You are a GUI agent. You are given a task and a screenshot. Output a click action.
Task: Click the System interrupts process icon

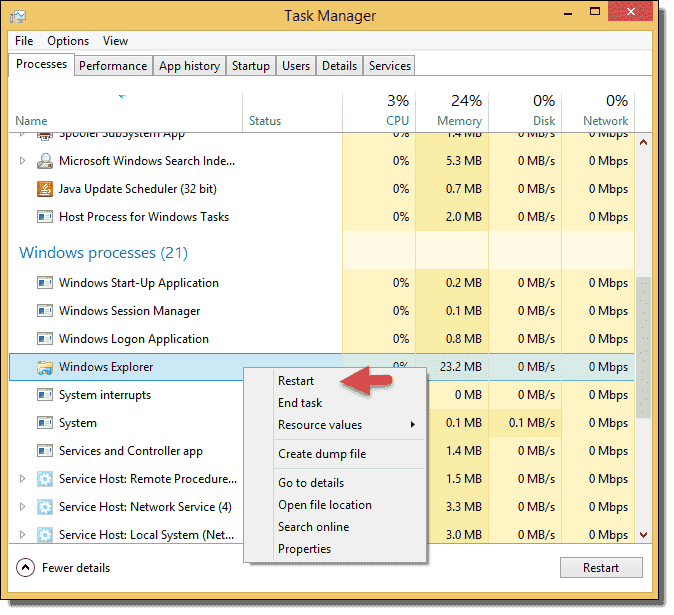[45, 395]
